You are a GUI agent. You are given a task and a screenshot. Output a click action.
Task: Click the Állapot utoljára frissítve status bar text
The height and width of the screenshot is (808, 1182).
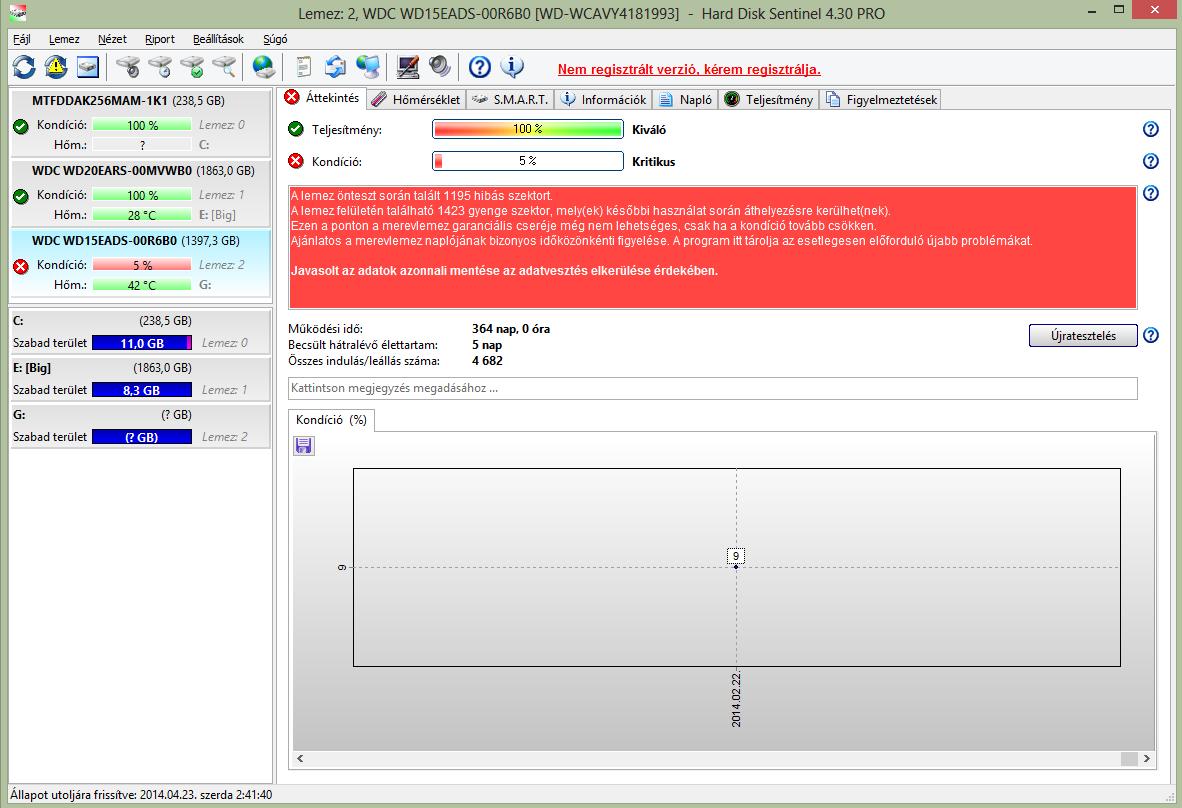(x=141, y=794)
